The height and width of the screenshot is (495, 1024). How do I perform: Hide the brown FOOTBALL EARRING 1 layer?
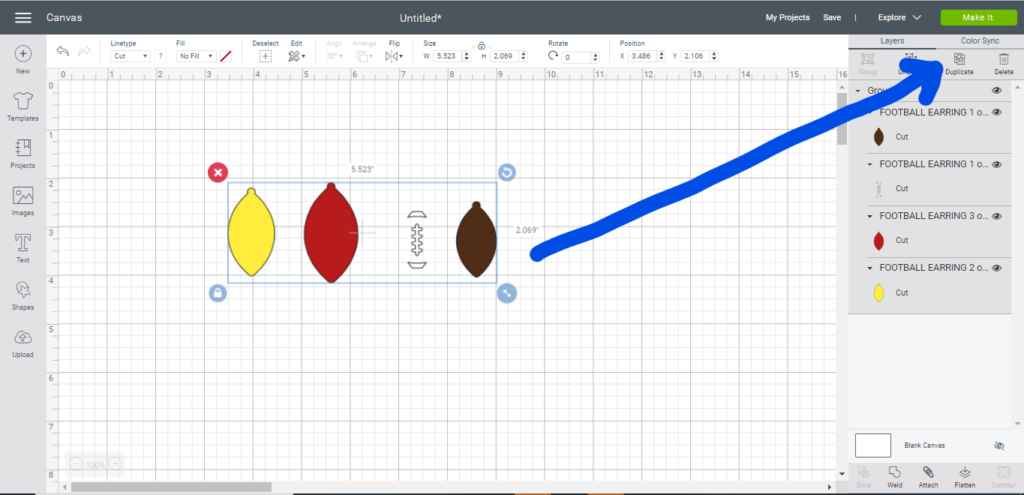(x=997, y=112)
